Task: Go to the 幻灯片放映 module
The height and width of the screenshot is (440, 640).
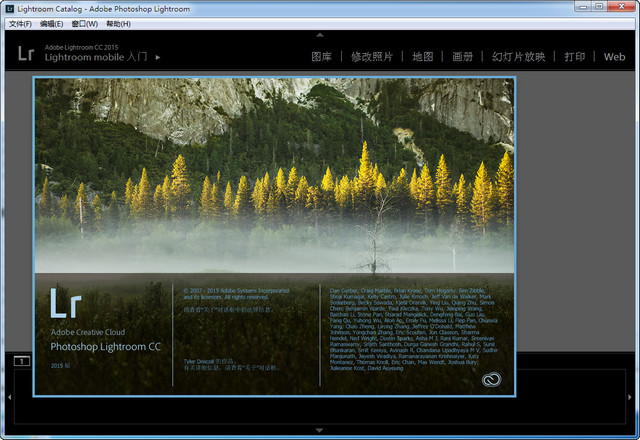Action: point(518,57)
